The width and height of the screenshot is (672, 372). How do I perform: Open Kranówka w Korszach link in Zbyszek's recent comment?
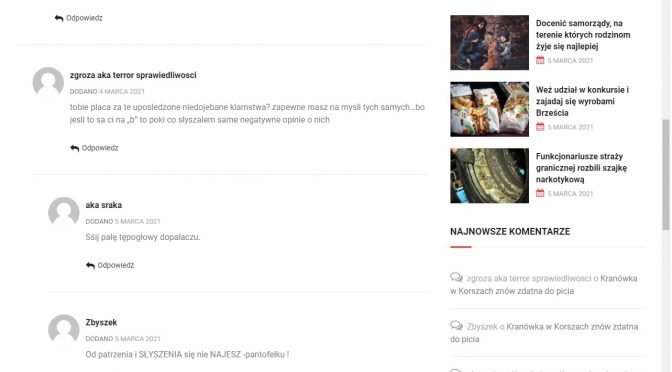coord(544,333)
